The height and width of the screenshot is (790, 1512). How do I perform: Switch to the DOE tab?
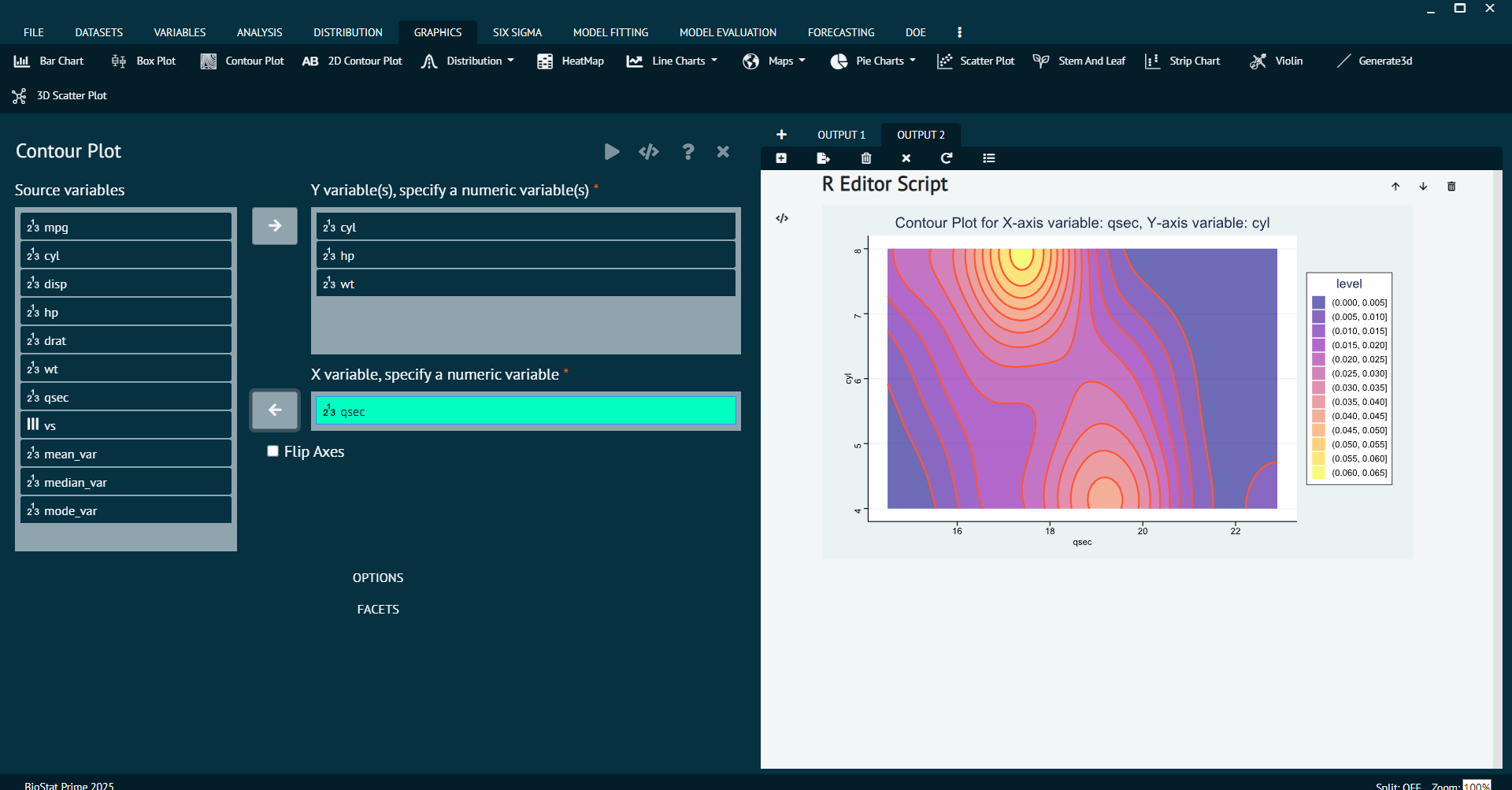(916, 32)
